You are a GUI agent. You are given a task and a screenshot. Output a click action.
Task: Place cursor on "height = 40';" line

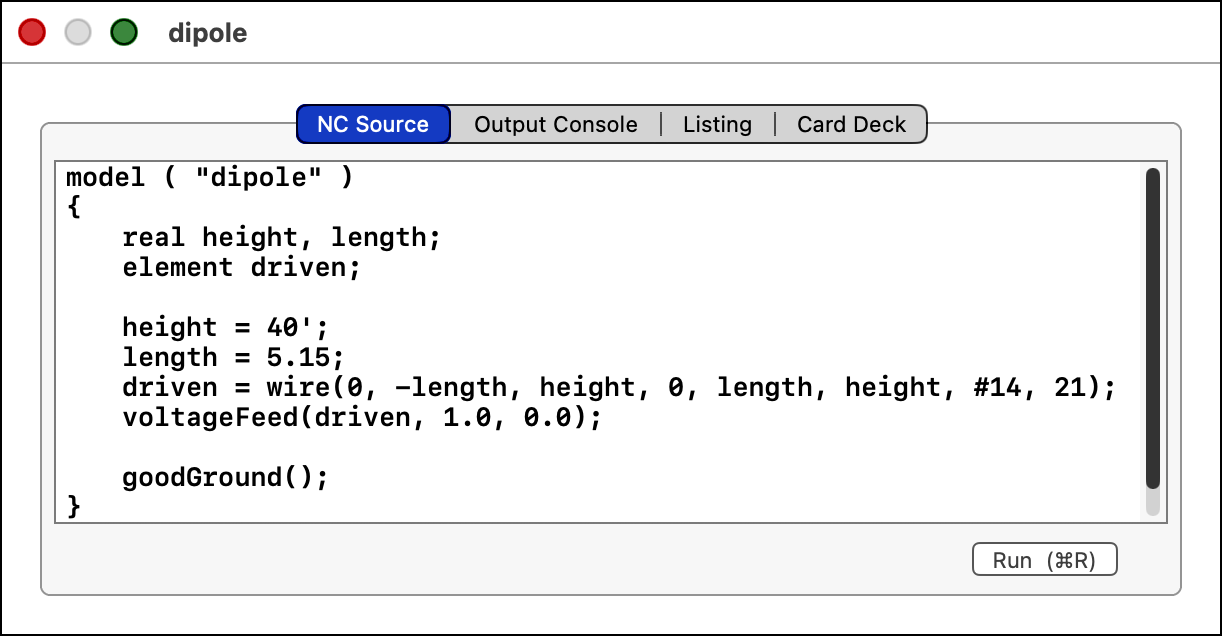[x=225, y=328]
